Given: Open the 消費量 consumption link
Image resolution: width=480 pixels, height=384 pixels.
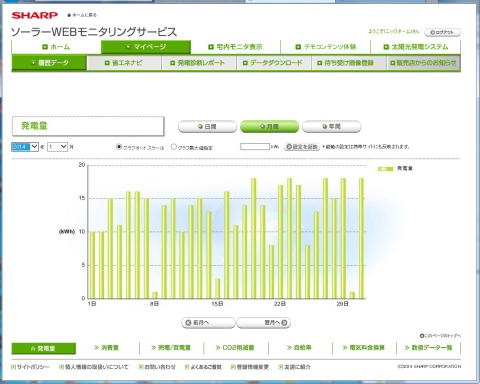Looking at the screenshot, I should [107, 348].
